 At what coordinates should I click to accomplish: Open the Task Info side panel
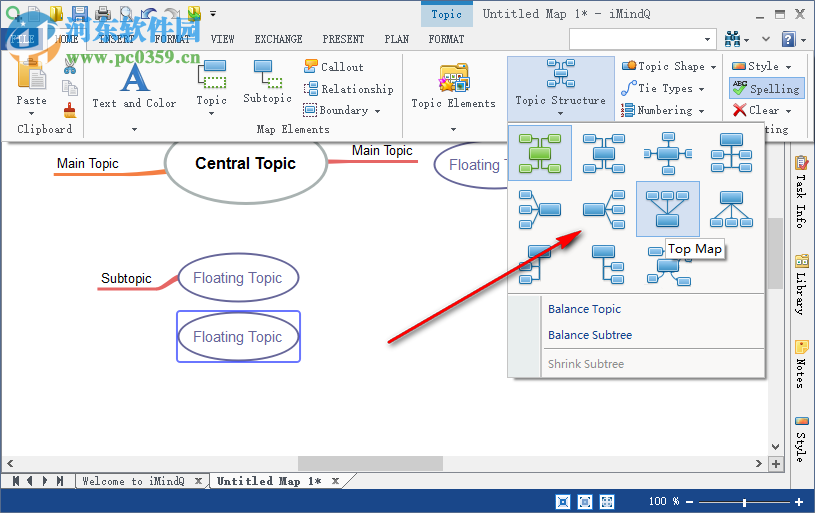801,192
